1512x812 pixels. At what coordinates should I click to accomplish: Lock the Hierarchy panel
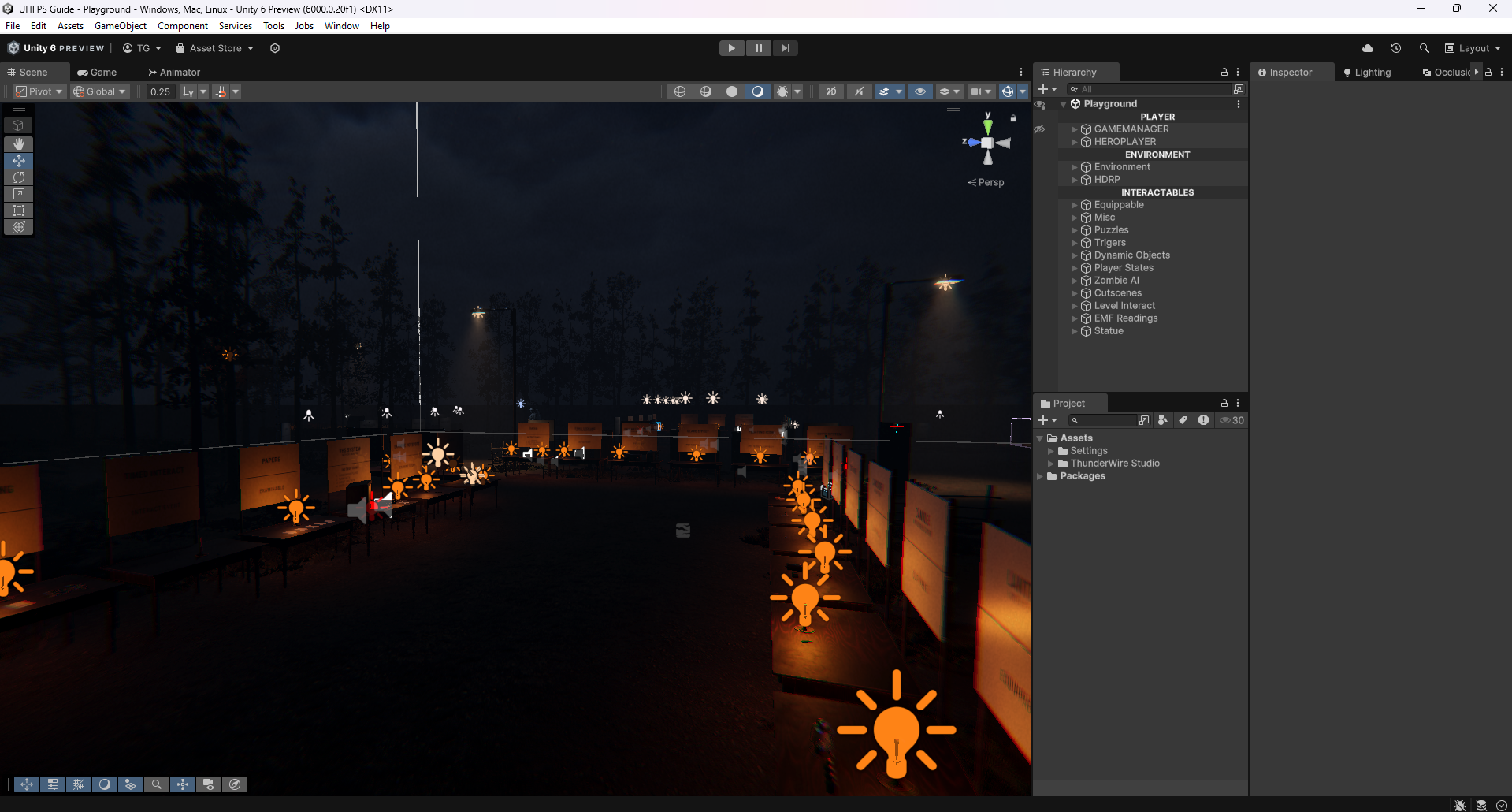pos(1224,72)
